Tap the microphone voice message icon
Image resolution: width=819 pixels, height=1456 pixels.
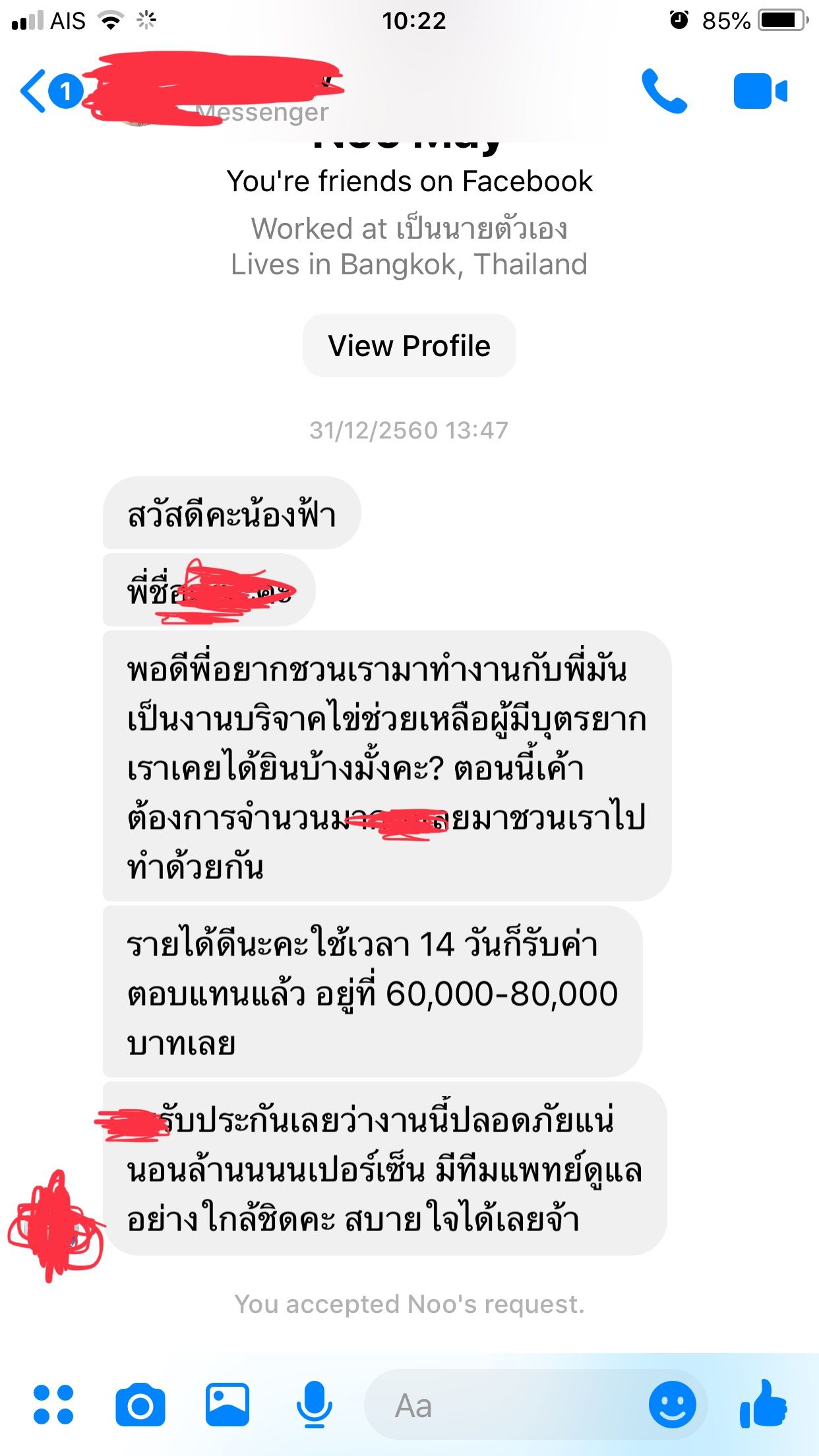(314, 1405)
